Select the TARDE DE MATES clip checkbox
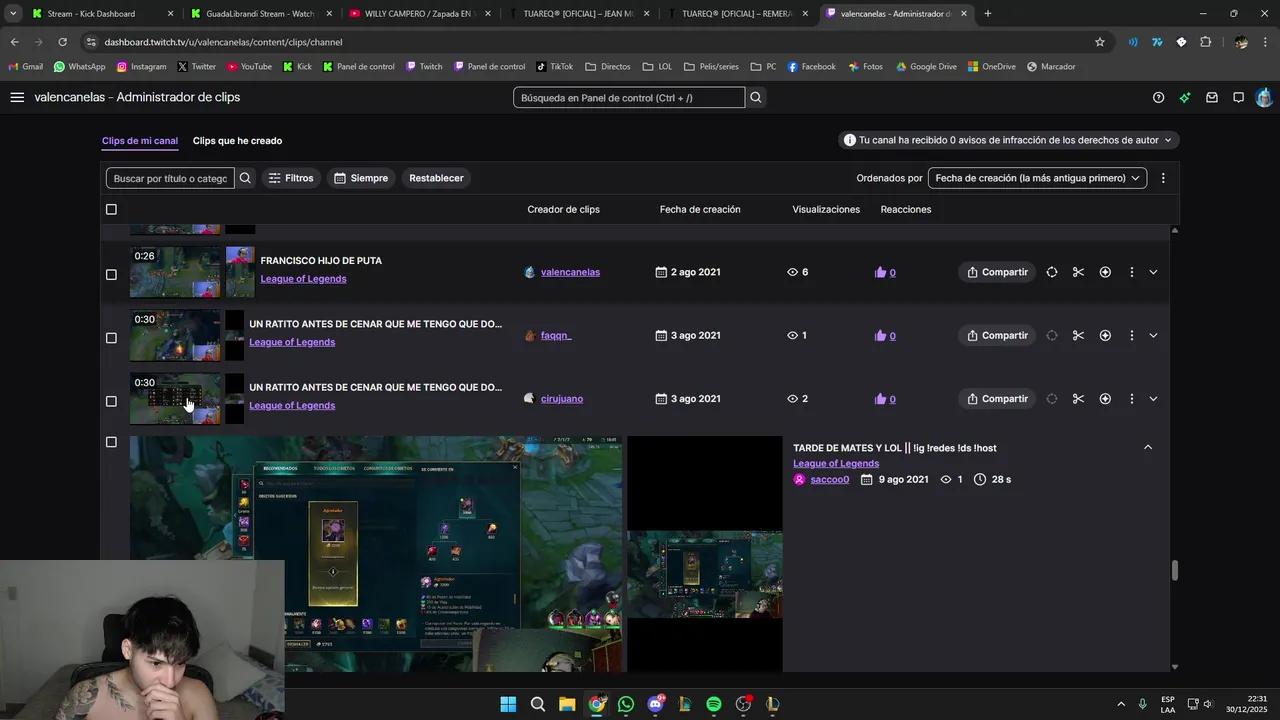 coord(111,442)
